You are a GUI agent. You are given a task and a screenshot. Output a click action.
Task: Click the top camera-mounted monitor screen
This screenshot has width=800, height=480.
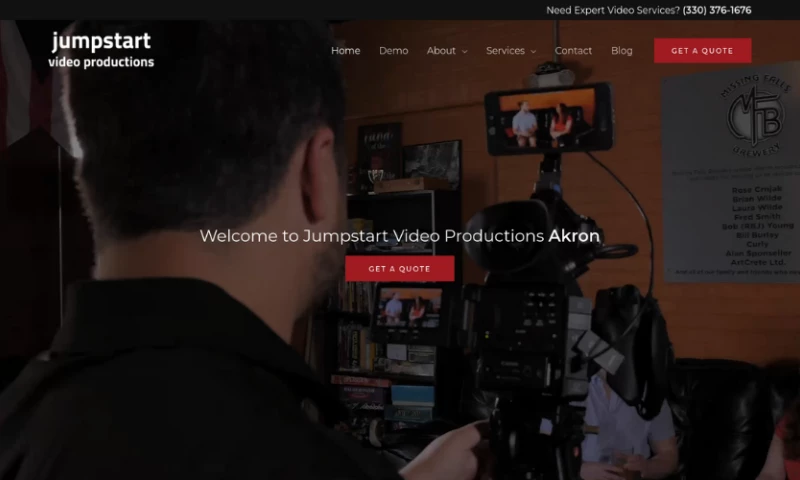point(547,117)
